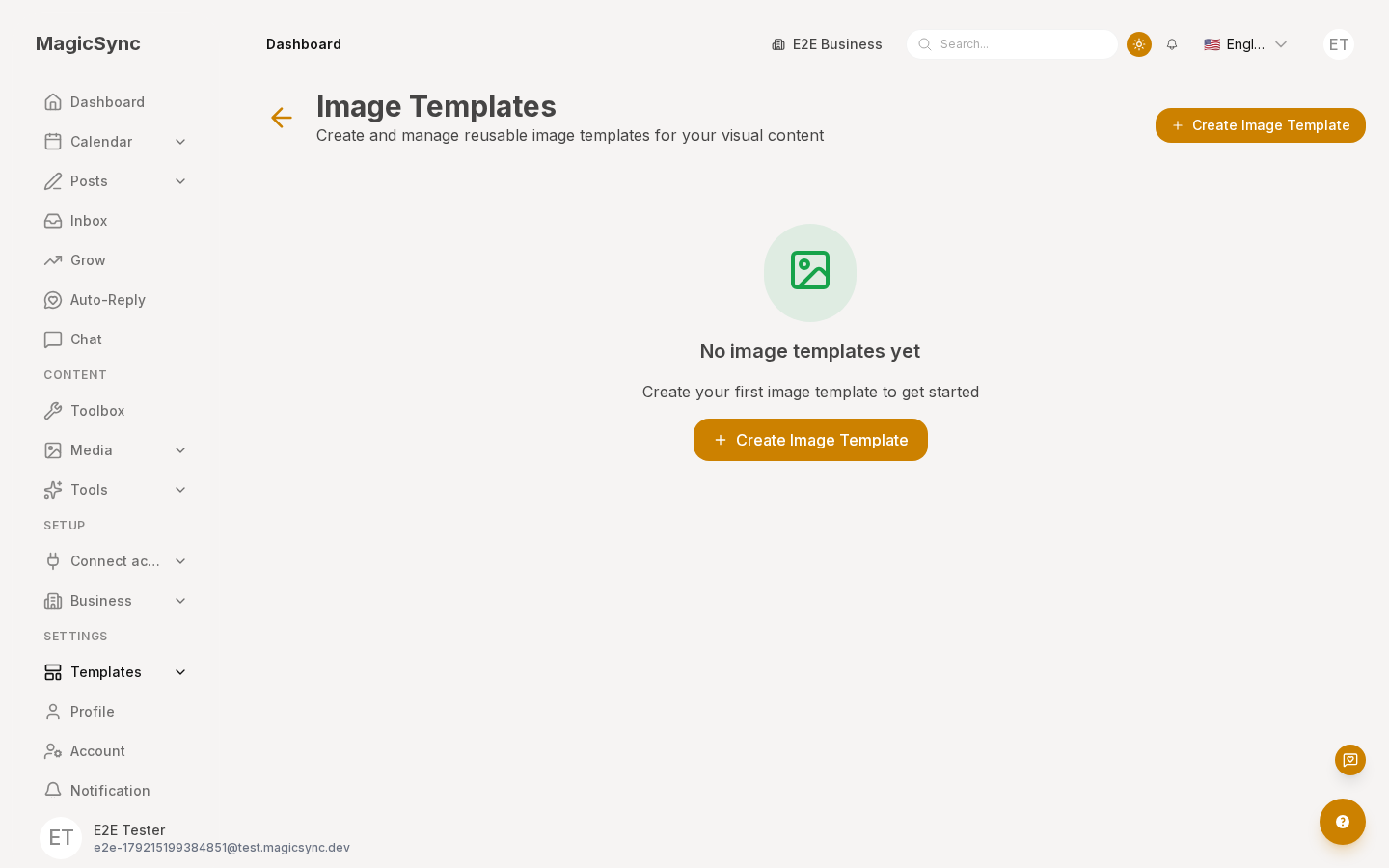The height and width of the screenshot is (868, 1389).
Task: Click Create Image Template in the header
Action: point(1261,125)
